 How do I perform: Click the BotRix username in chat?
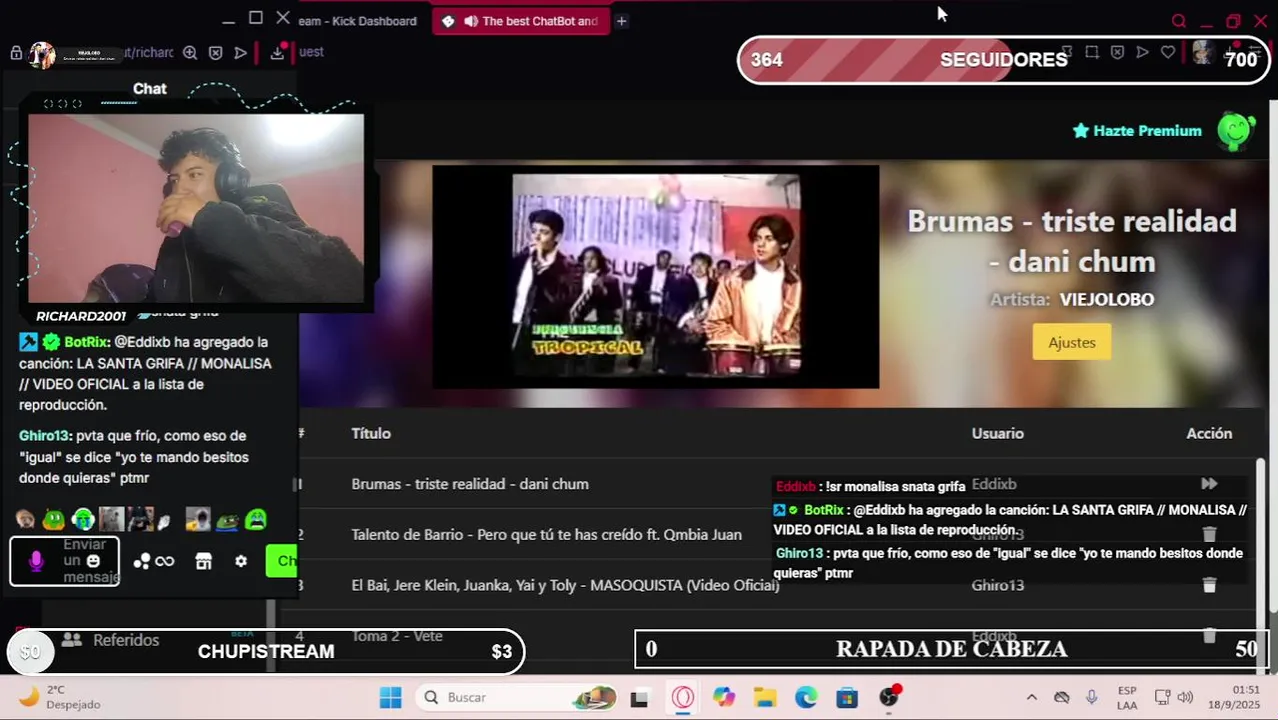tap(86, 342)
